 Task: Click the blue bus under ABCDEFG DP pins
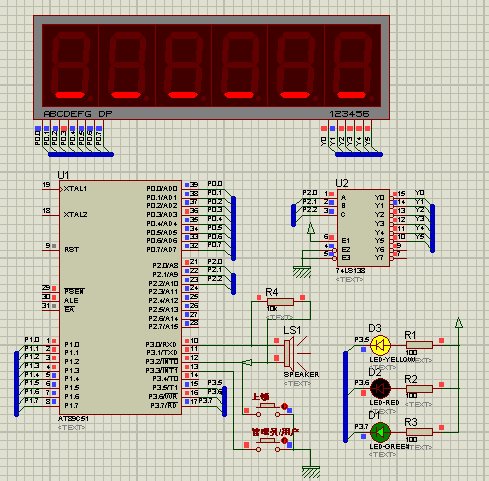coord(81,154)
